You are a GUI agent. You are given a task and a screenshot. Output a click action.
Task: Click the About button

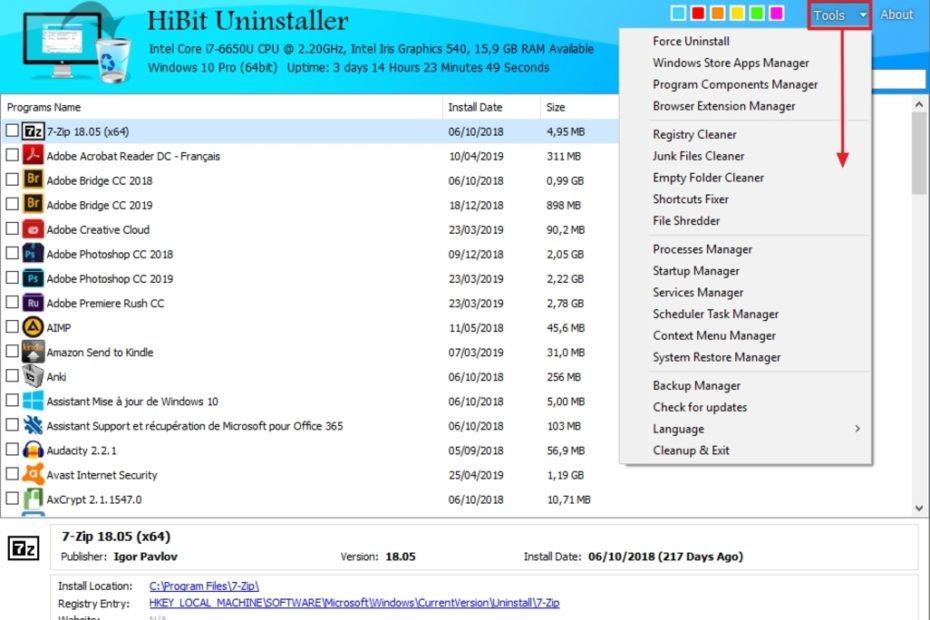[896, 15]
